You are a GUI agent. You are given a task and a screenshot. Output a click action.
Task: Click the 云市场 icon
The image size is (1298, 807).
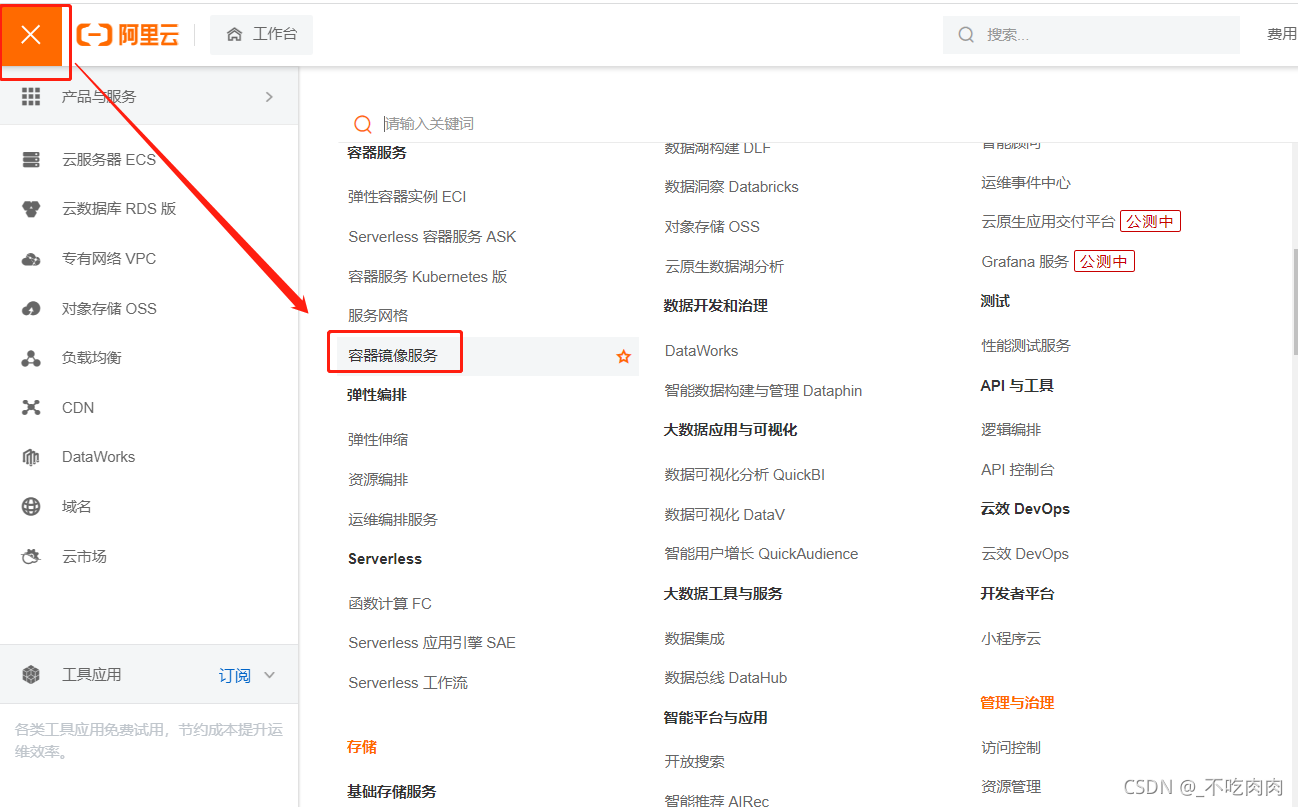coord(31,557)
